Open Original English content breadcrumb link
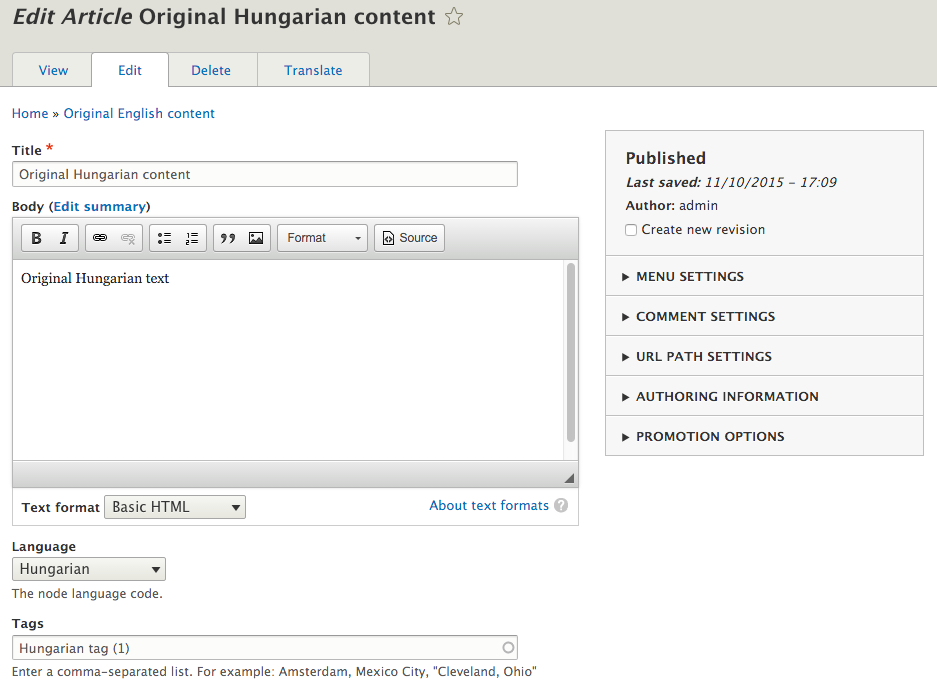 tap(139, 114)
